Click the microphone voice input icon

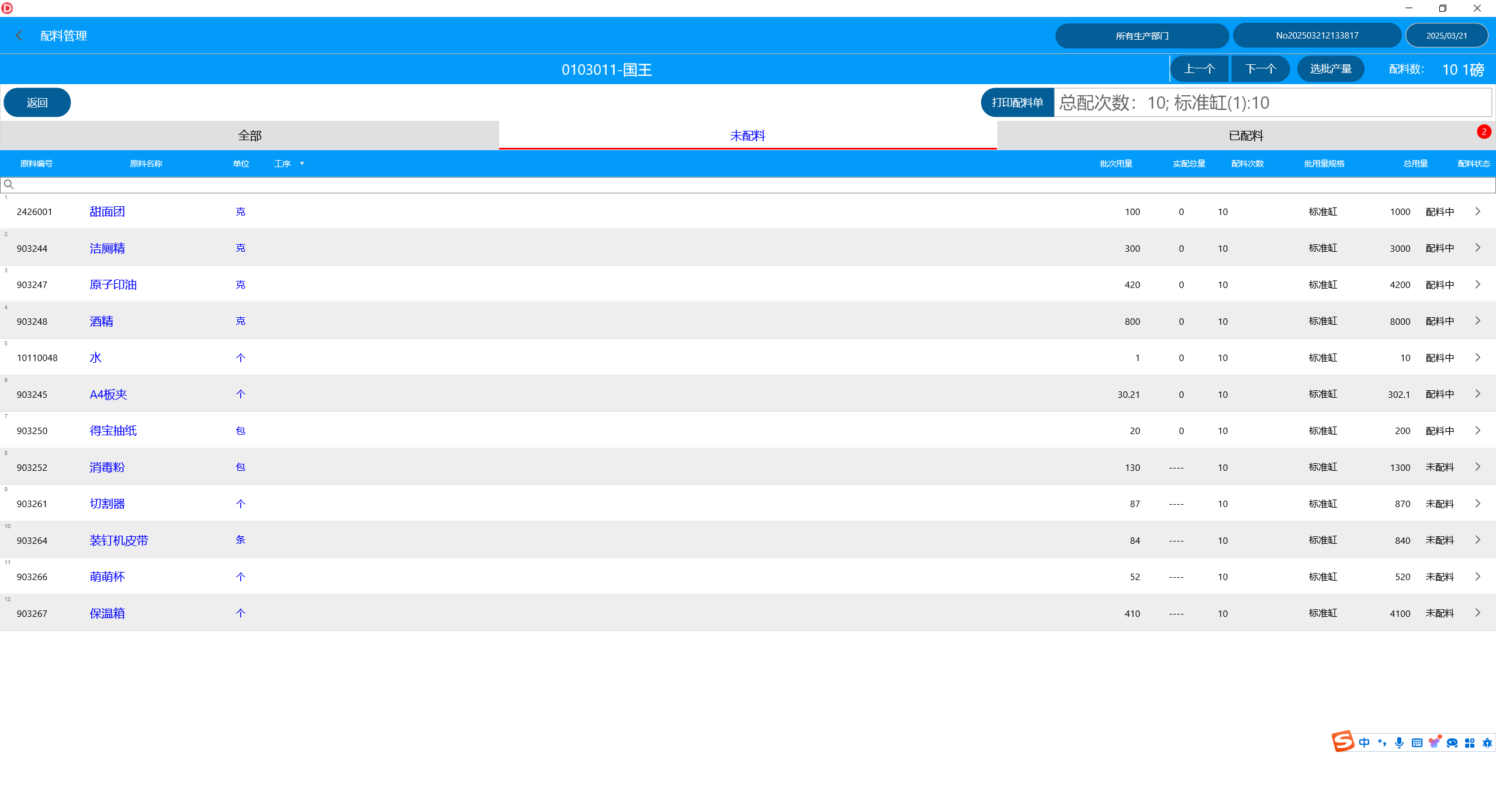1399,742
